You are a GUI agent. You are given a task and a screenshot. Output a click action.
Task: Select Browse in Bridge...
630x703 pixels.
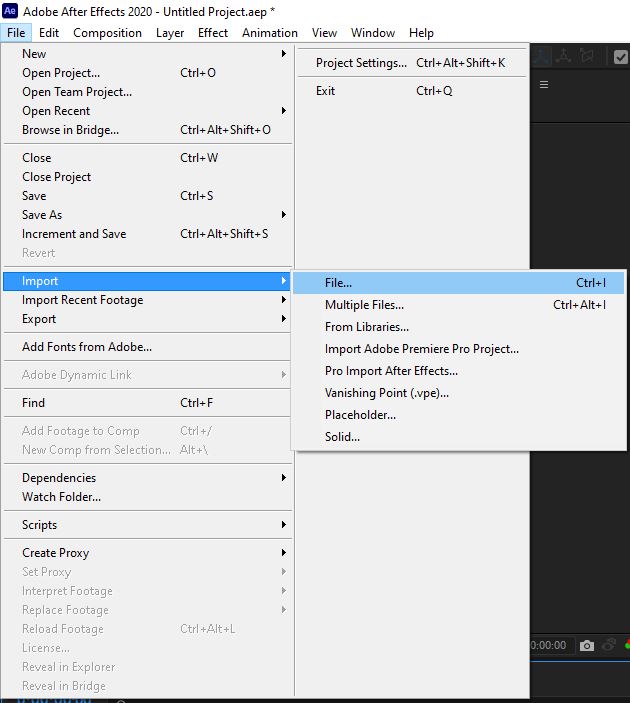pyautogui.click(x=147, y=130)
